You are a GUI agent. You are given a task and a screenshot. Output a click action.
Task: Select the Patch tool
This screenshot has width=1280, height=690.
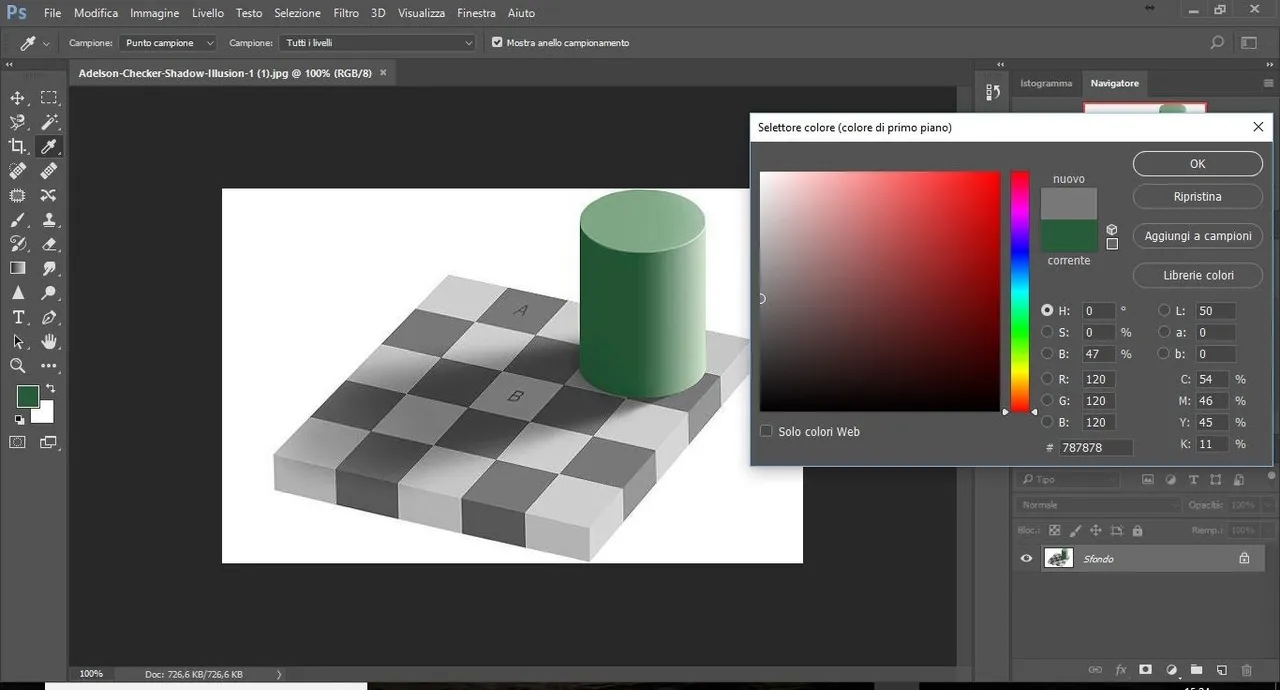click(x=18, y=195)
